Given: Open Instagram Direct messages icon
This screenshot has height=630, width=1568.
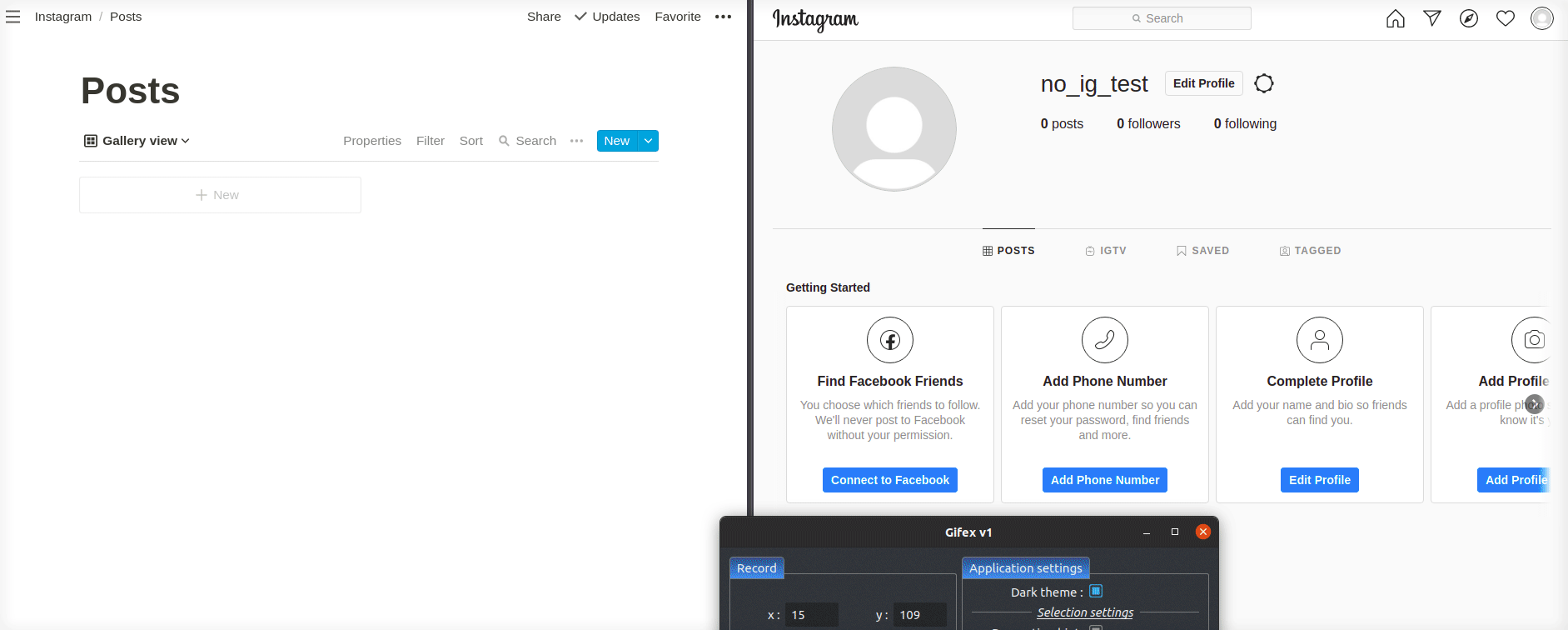Looking at the screenshot, I should coord(1432,18).
